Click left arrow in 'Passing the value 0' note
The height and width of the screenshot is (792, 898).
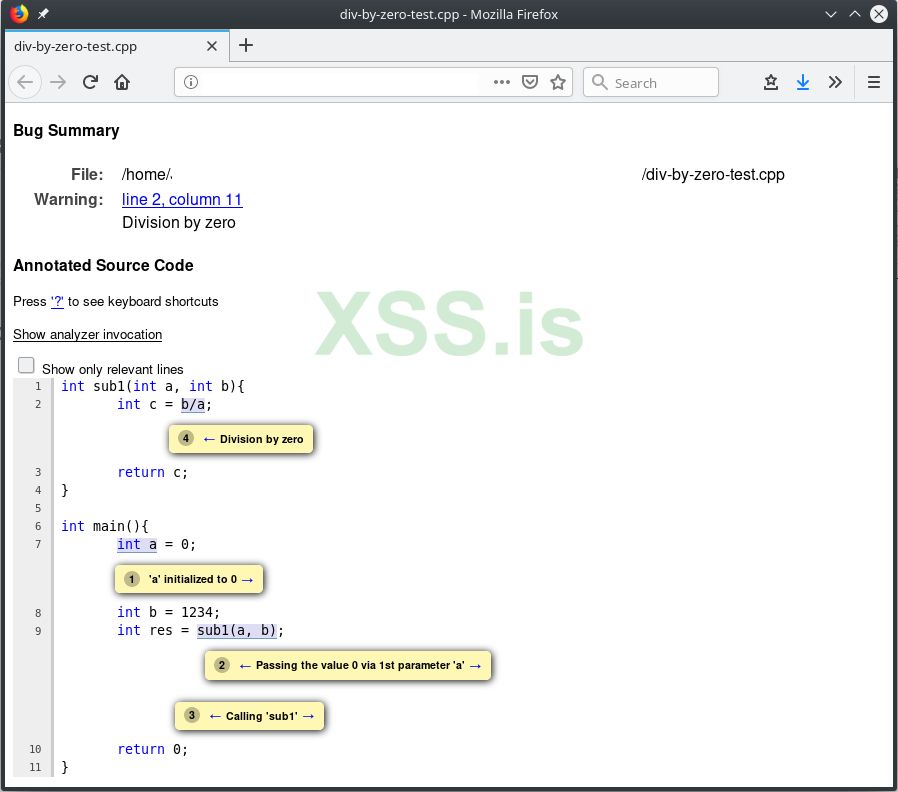245,665
